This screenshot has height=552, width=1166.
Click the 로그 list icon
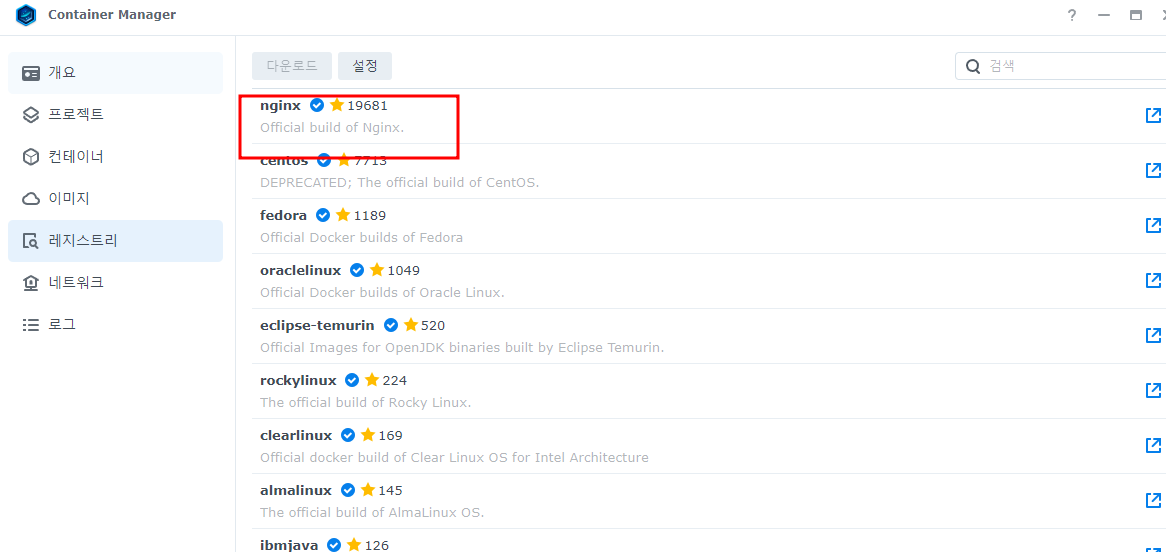point(30,325)
